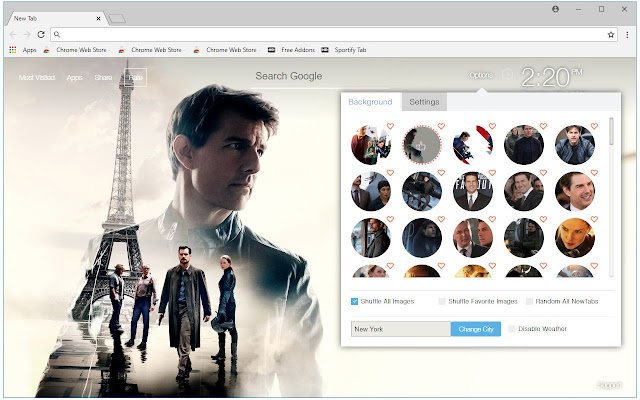Open the Chrome three-dot menu

click(x=627, y=35)
